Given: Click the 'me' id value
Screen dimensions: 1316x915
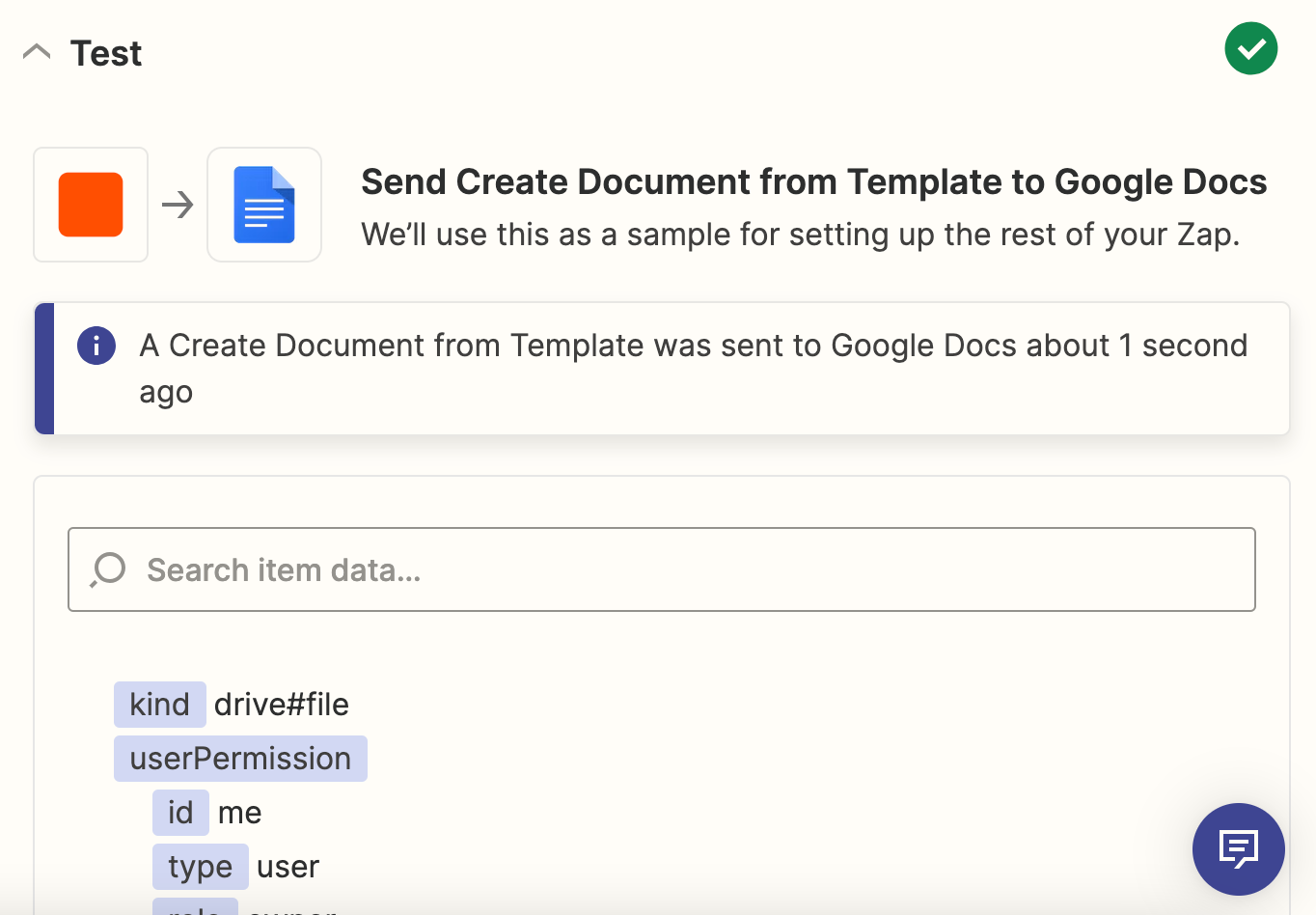Looking at the screenshot, I should click(240, 813).
